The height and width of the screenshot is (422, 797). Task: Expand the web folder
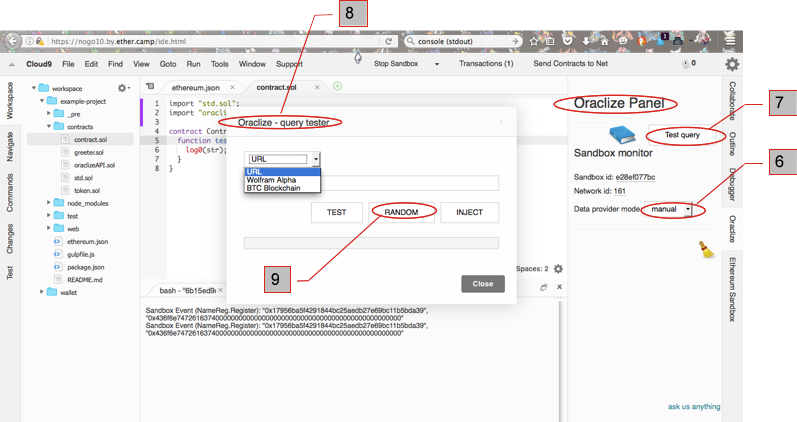[49, 228]
